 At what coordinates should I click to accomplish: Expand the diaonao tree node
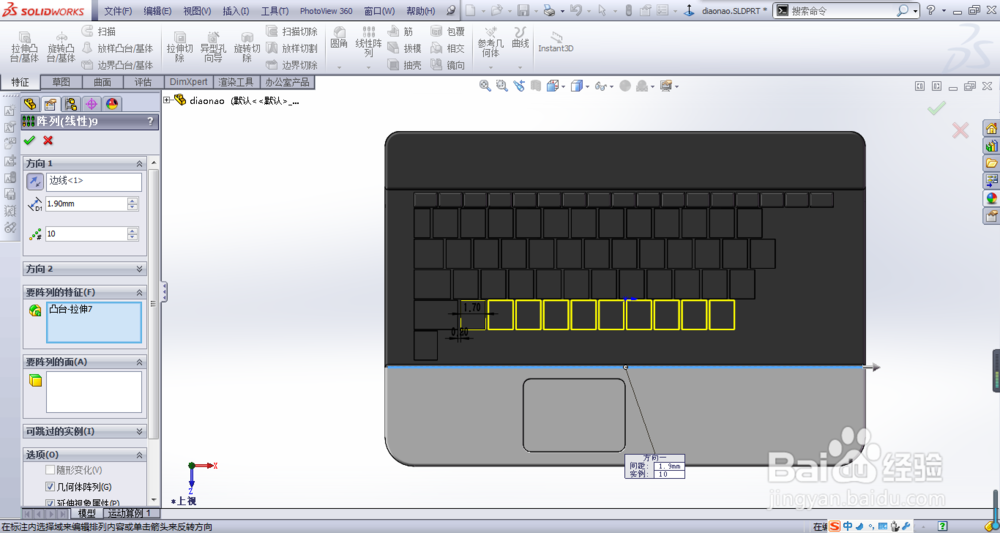pyautogui.click(x=166, y=100)
